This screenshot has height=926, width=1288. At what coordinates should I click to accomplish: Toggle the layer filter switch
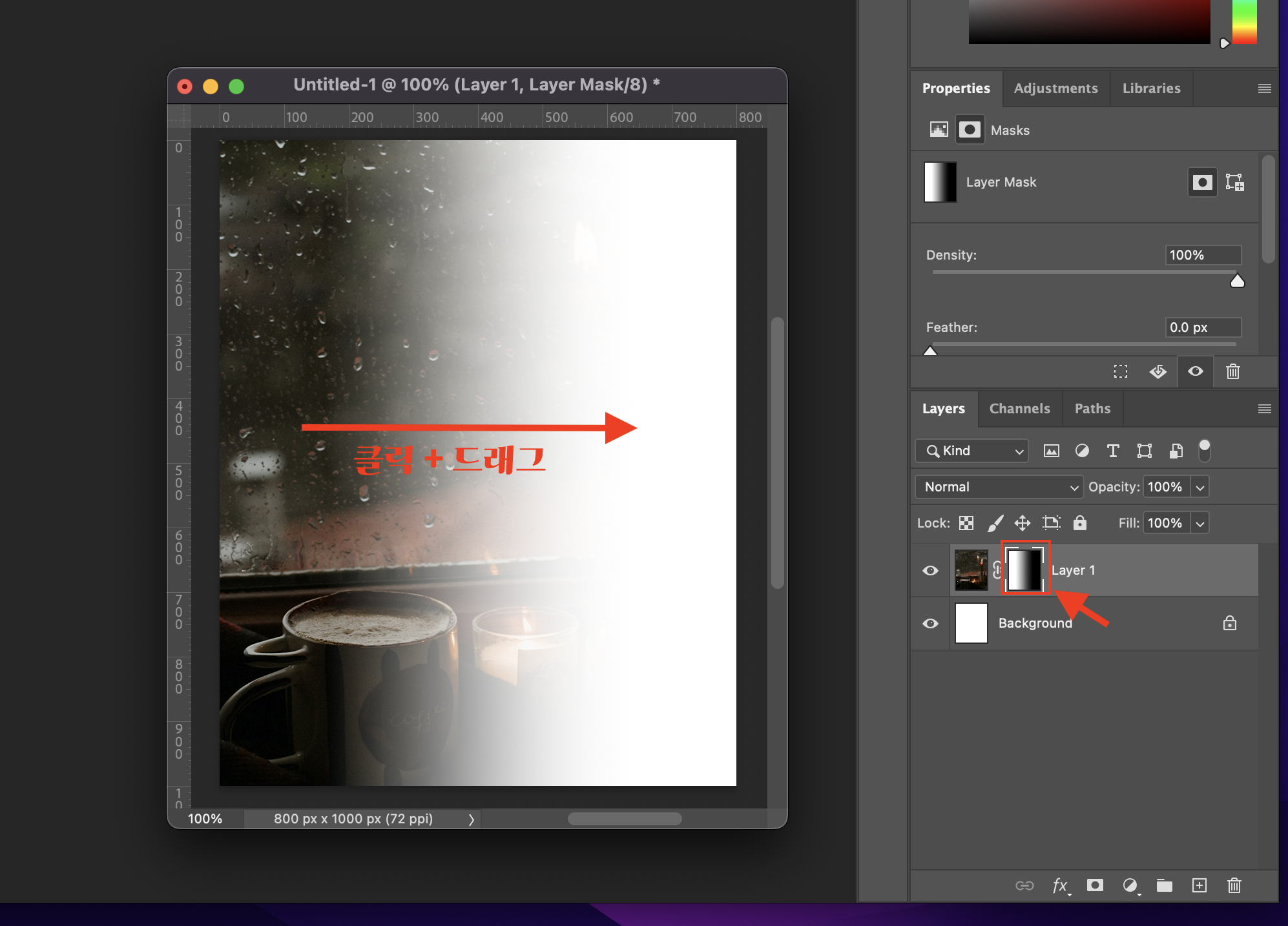(1204, 451)
